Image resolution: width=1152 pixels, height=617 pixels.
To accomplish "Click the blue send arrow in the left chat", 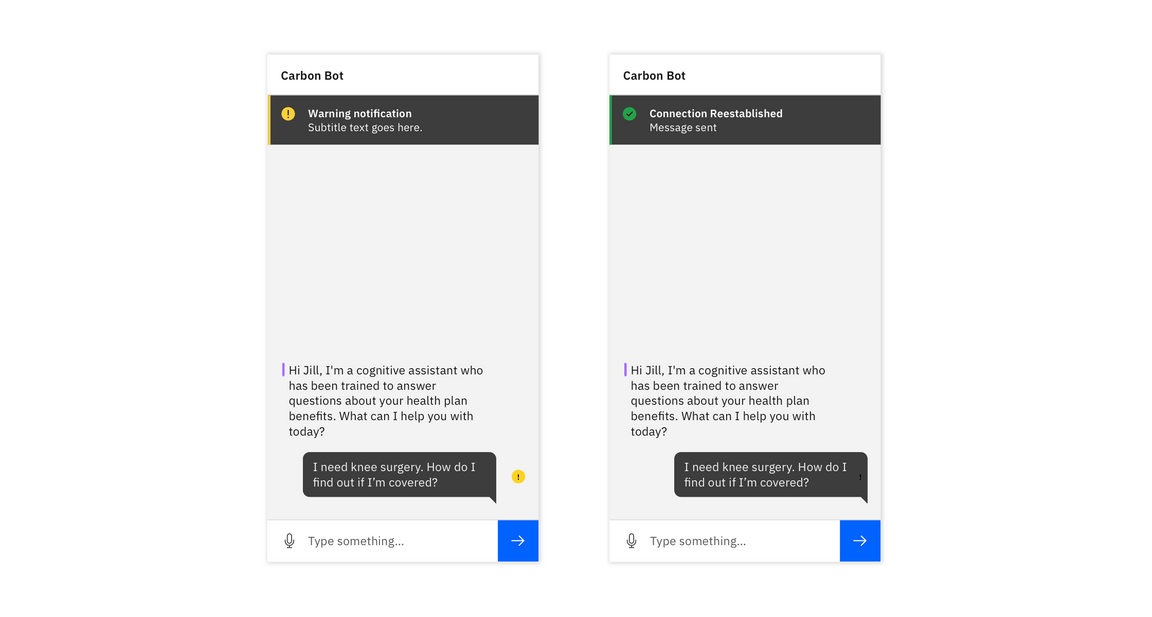I will click(x=518, y=540).
